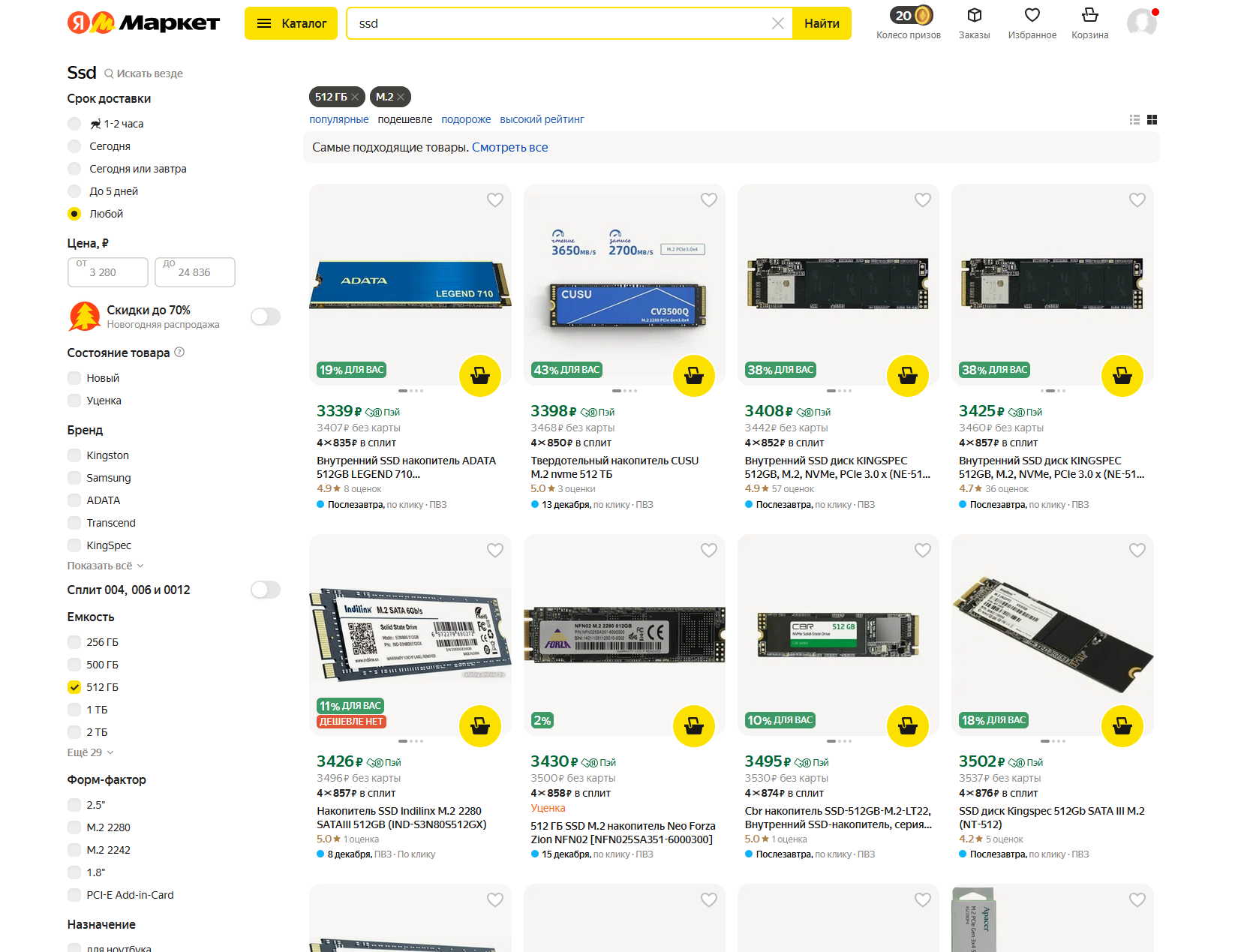Add Indilinx M.2 2280 SSD to cart

tap(480, 726)
